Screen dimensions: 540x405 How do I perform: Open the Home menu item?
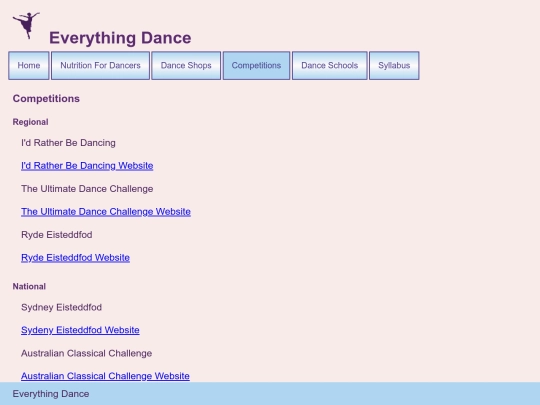point(29,65)
